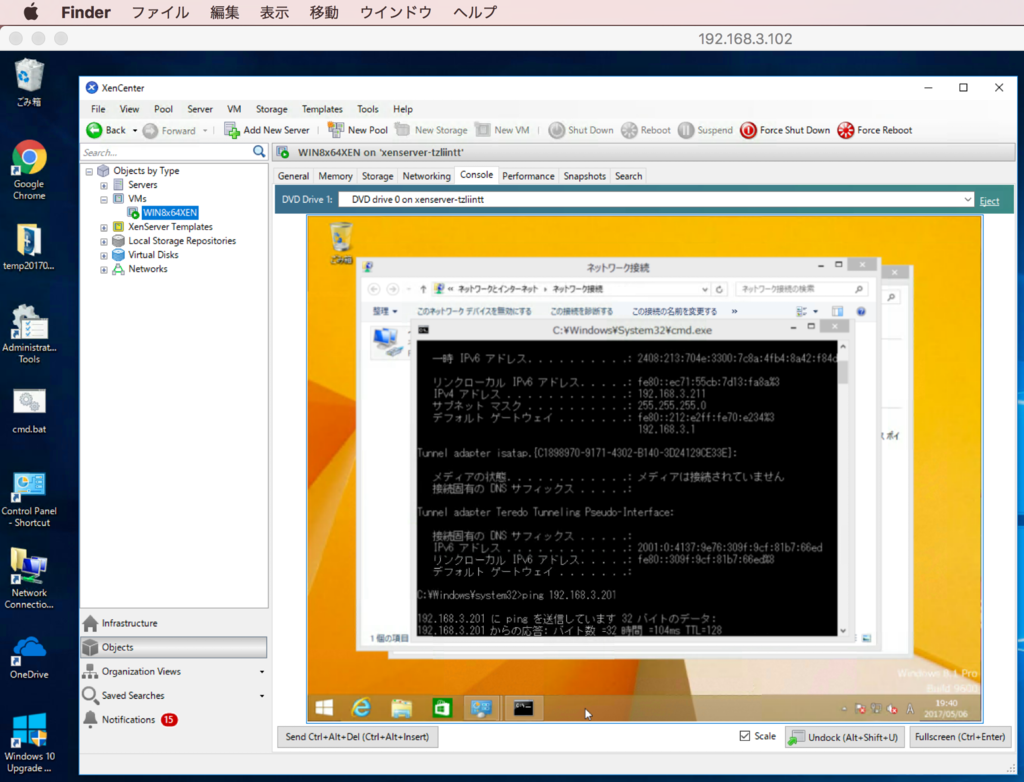Open the Pool menu

click(163, 109)
